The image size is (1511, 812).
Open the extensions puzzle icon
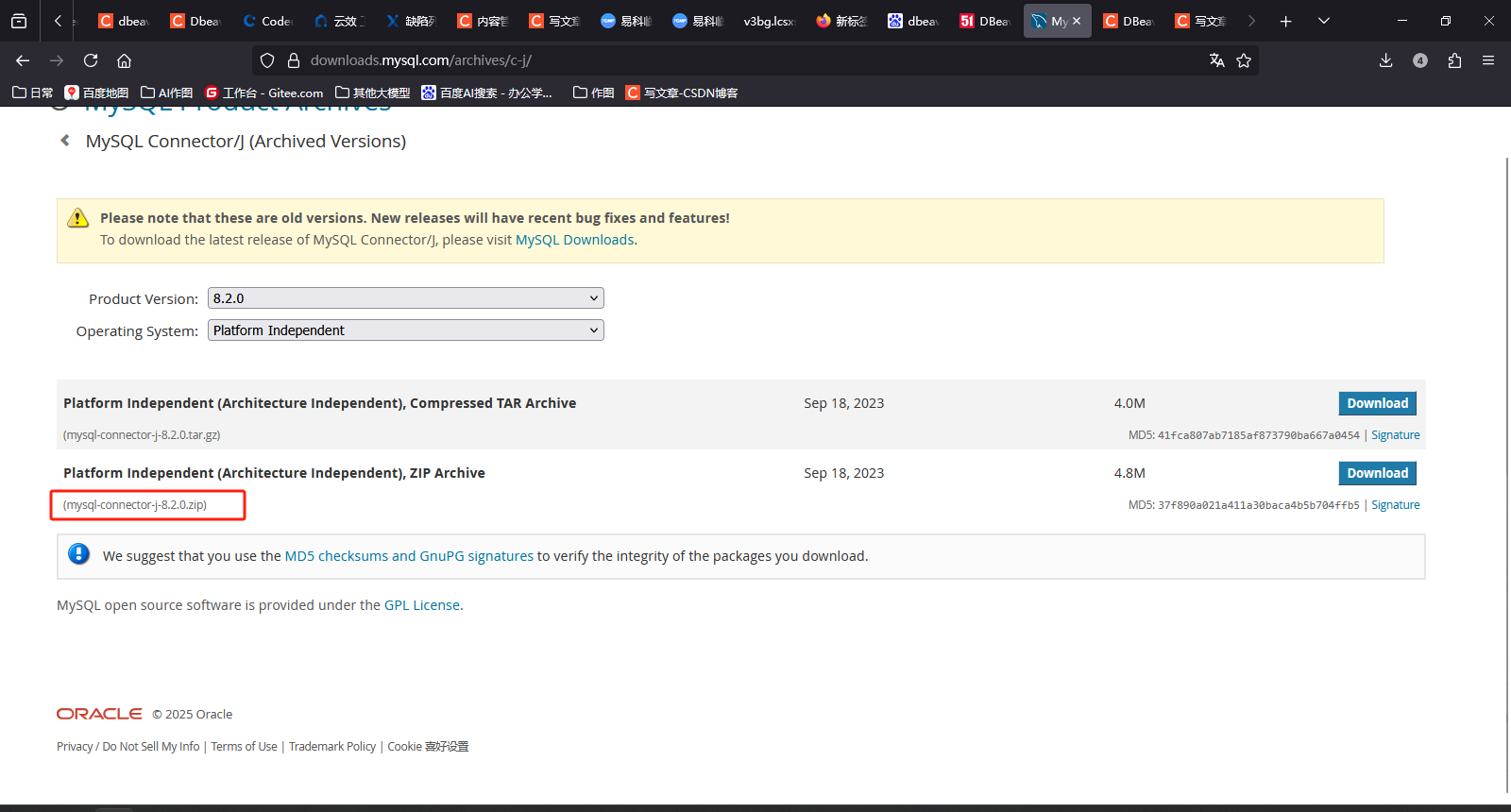1454,60
